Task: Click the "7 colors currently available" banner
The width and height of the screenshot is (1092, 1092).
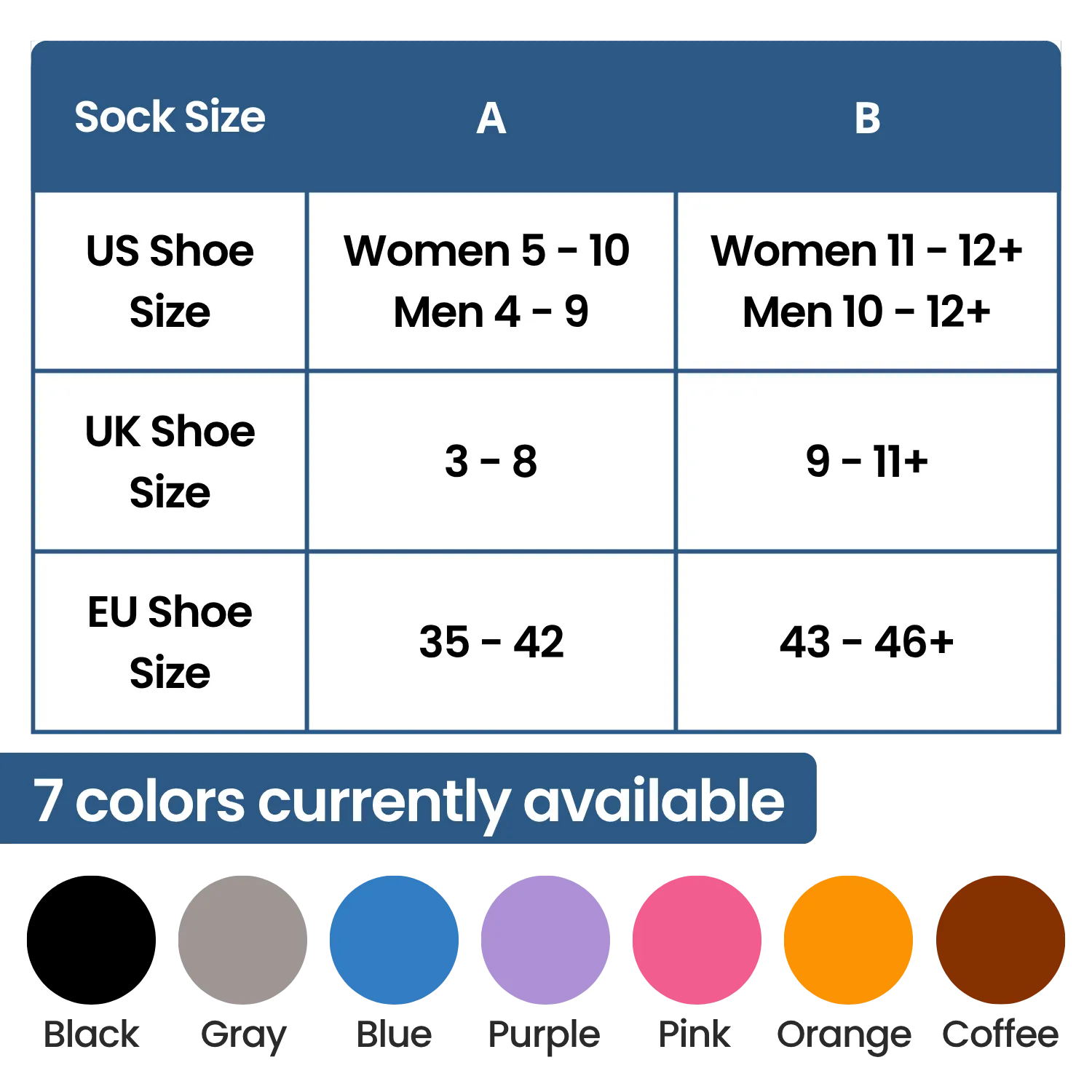Action: pos(409,799)
